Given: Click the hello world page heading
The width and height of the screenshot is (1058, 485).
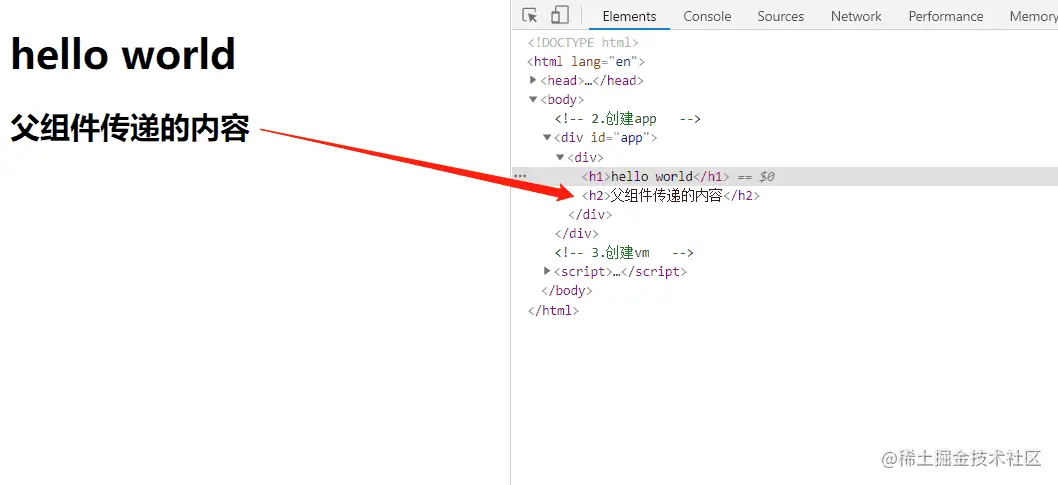Looking at the screenshot, I should tap(123, 54).
